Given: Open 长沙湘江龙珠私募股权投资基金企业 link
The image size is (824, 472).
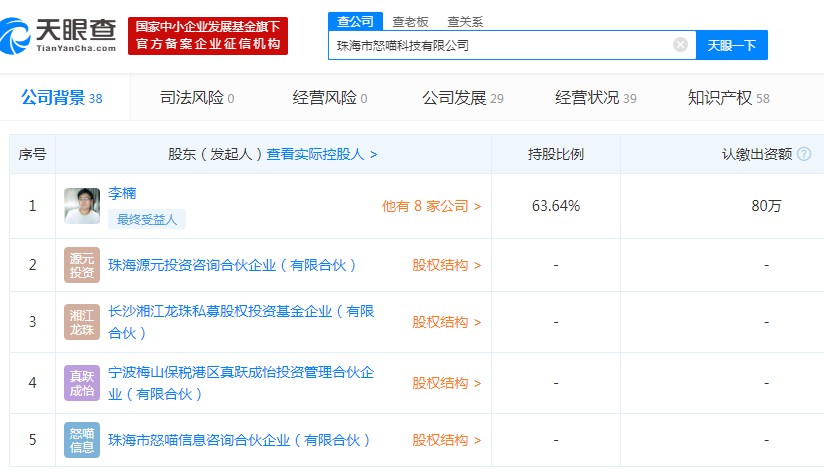Looking at the screenshot, I should pos(241,322).
